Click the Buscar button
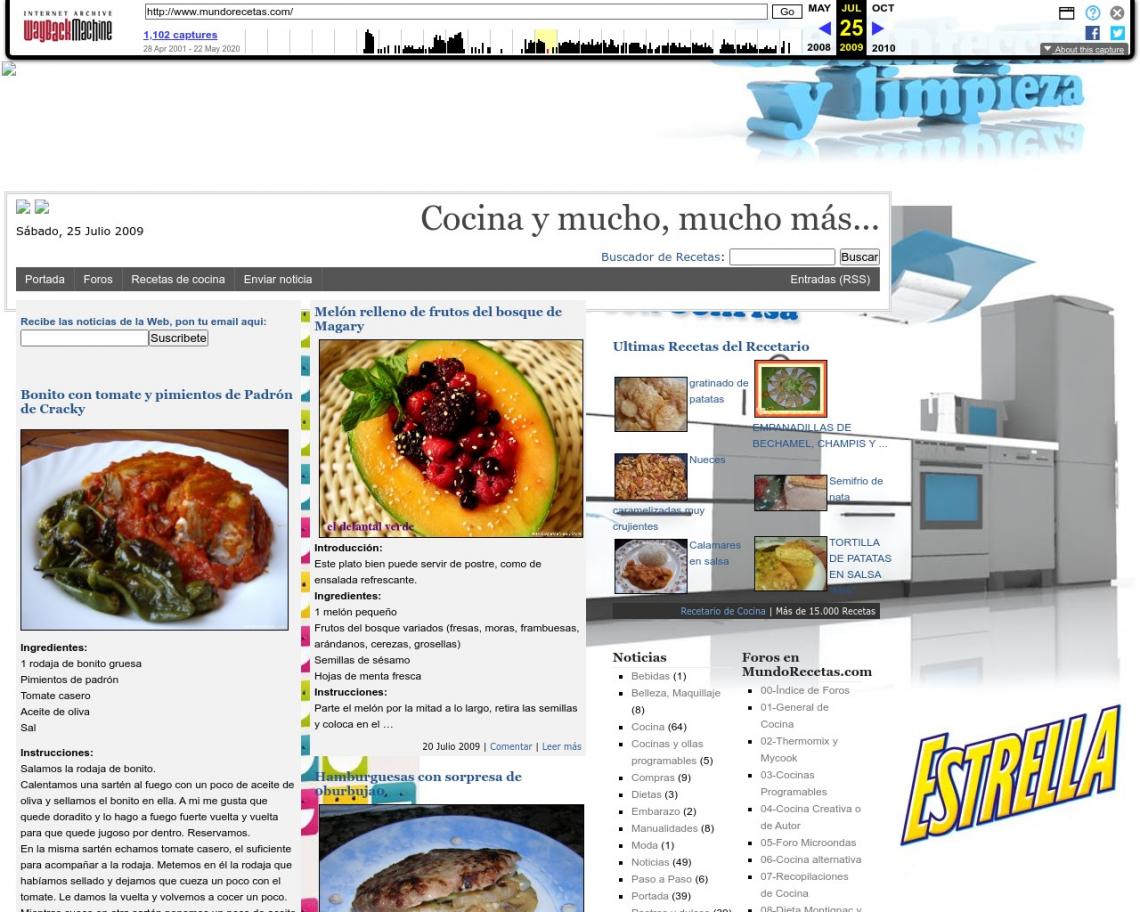The height and width of the screenshot is (912, 1140). 859,257
